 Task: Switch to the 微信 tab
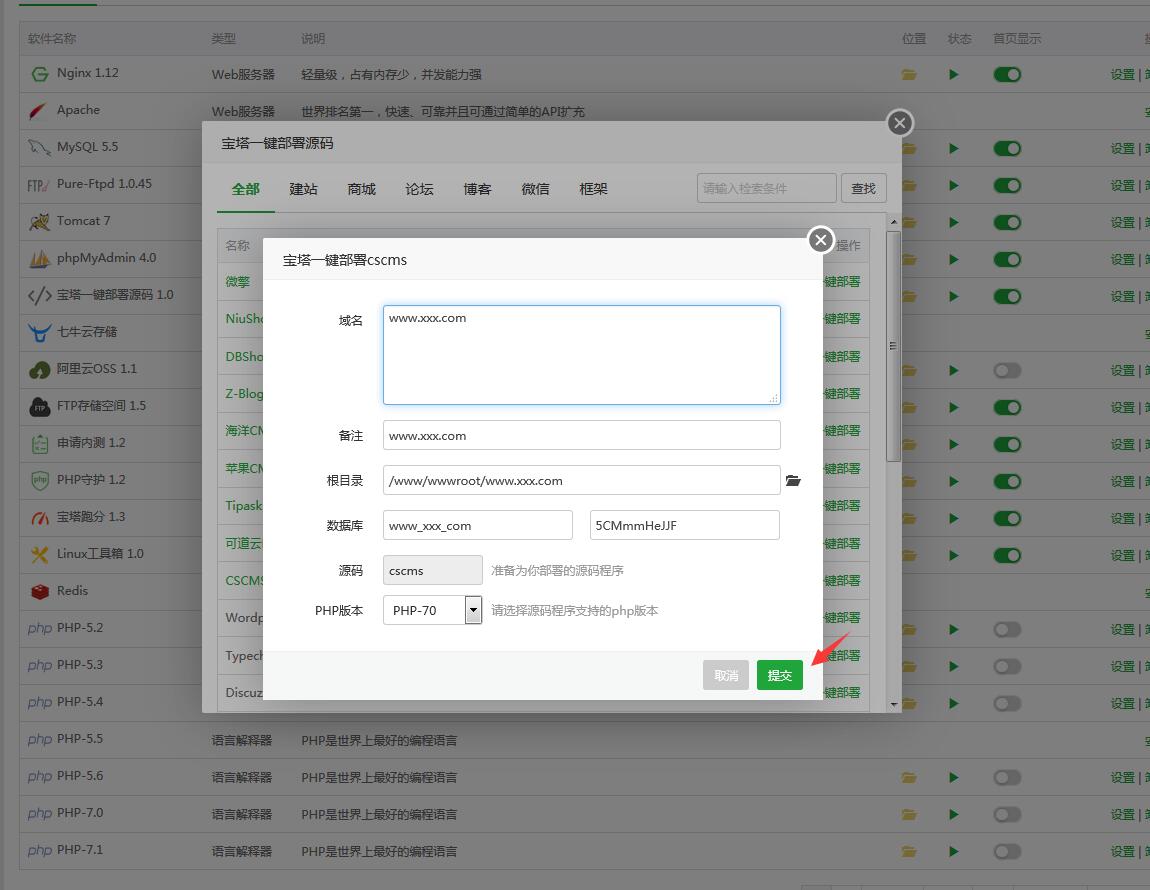tap(535, 189)
